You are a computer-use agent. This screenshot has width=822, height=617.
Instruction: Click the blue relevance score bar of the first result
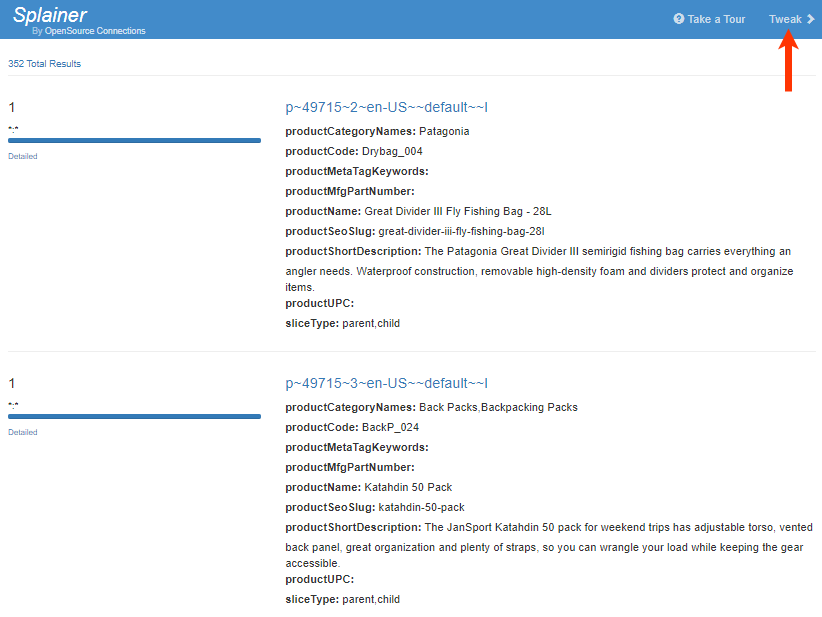(x=134, y=141)
